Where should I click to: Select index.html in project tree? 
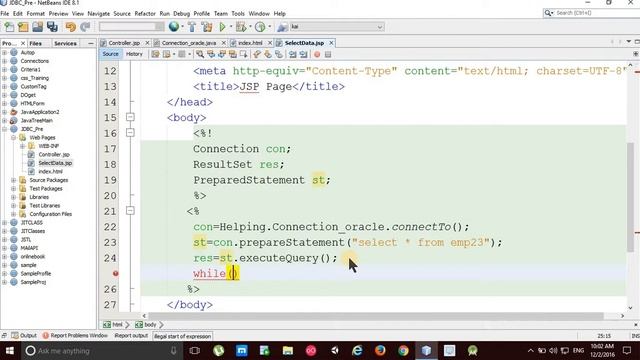pos(50,171)
